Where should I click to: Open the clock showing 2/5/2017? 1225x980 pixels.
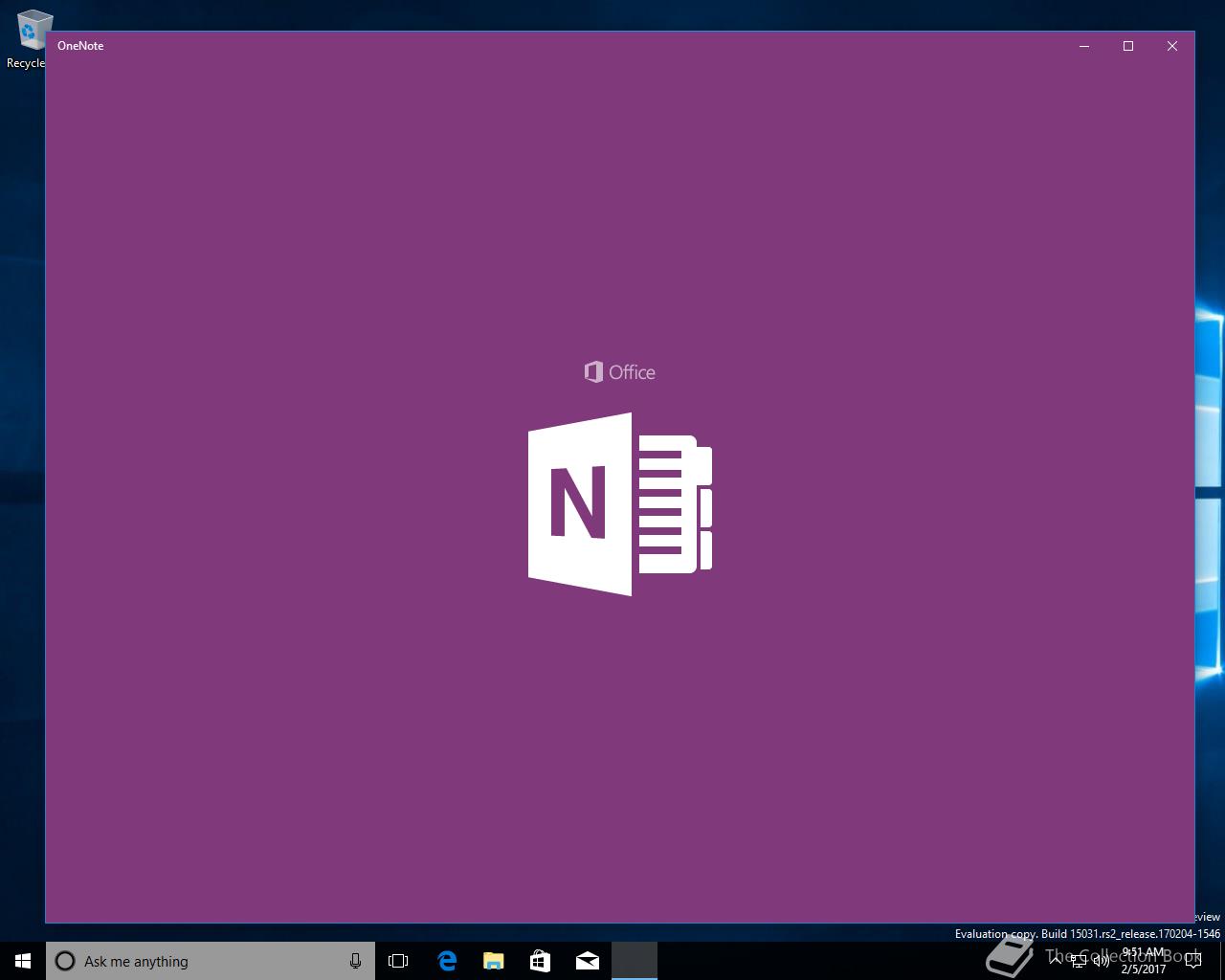1144,961
